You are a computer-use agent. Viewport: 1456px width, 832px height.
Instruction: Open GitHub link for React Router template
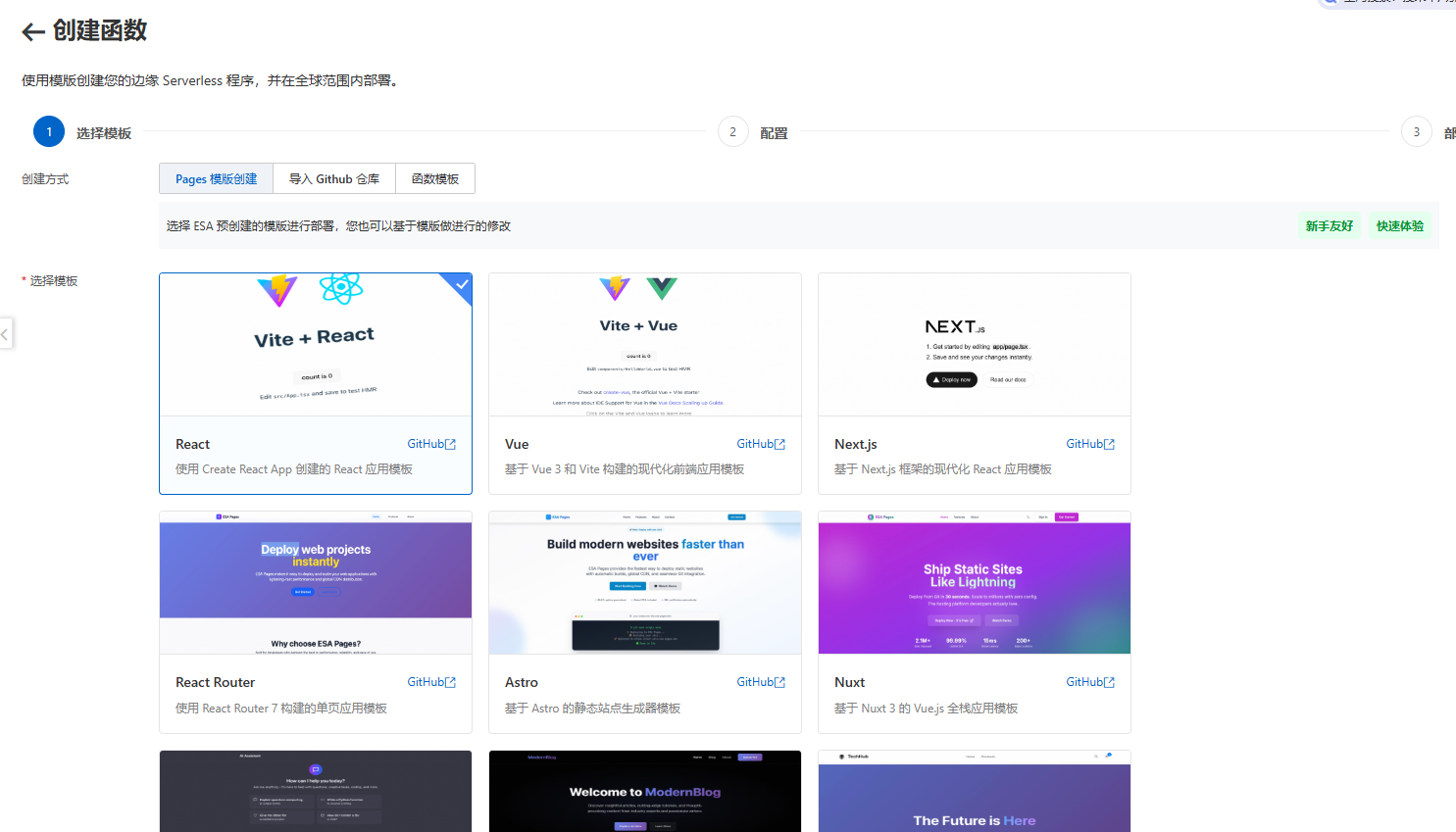[431, 682]
